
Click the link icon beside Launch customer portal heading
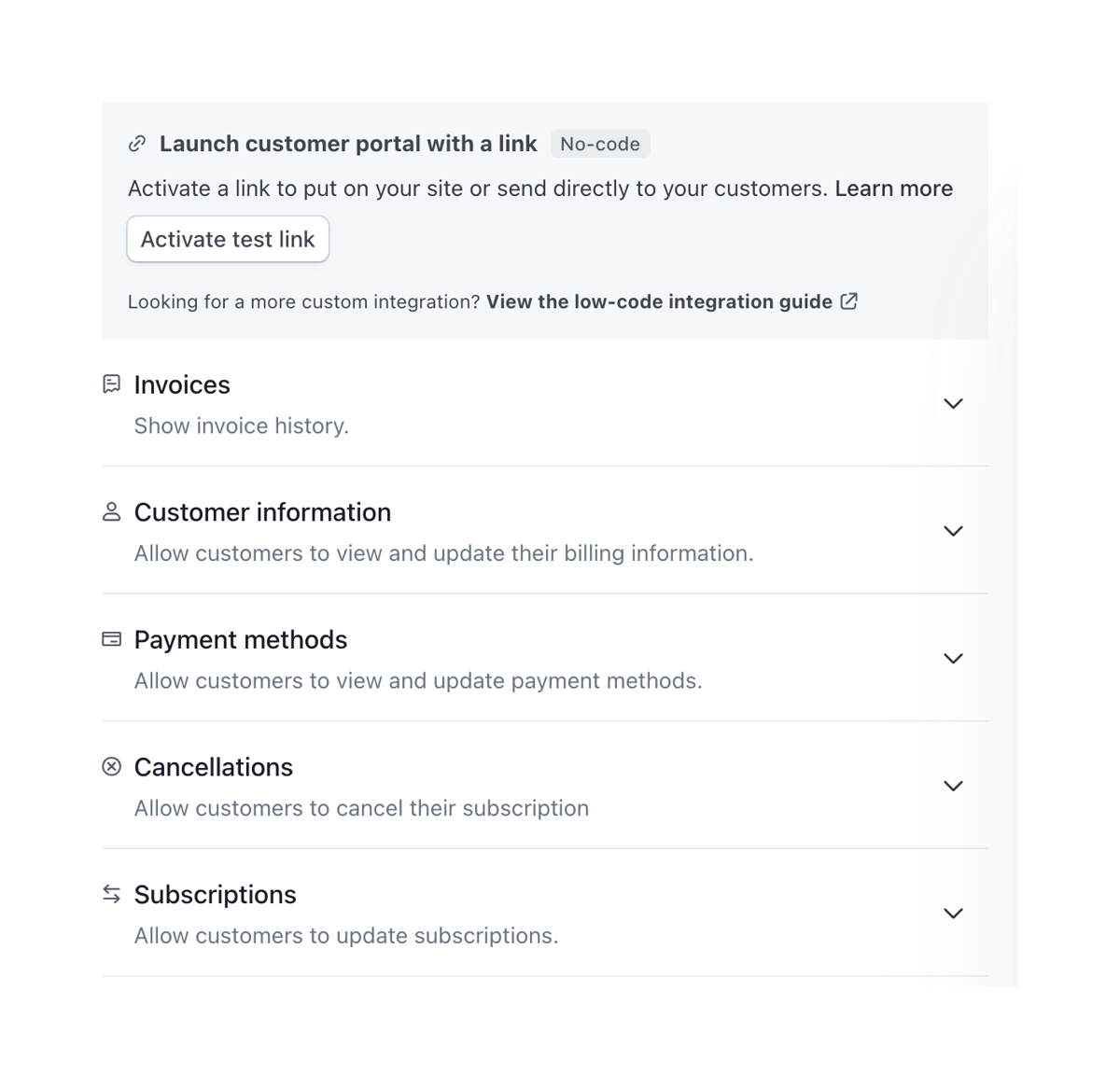(x=137, y=143)
